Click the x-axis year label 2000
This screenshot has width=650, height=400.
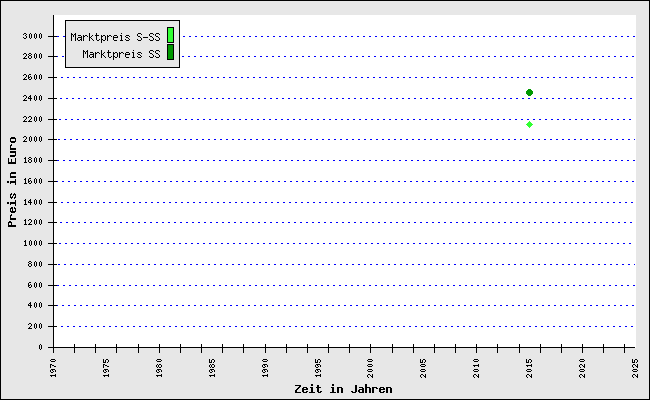(x=371, y=368)
